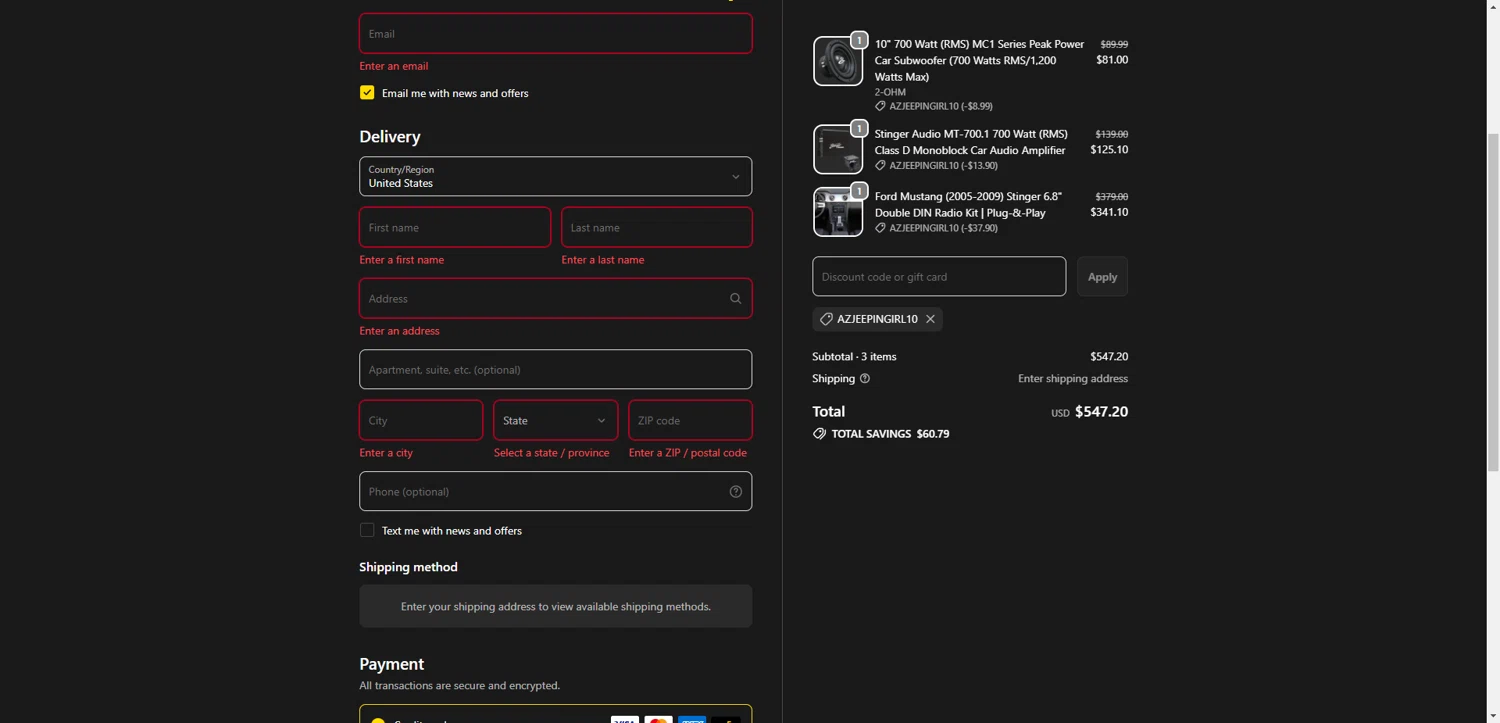
Task: Click the Email input field
Action: point(555,33)
